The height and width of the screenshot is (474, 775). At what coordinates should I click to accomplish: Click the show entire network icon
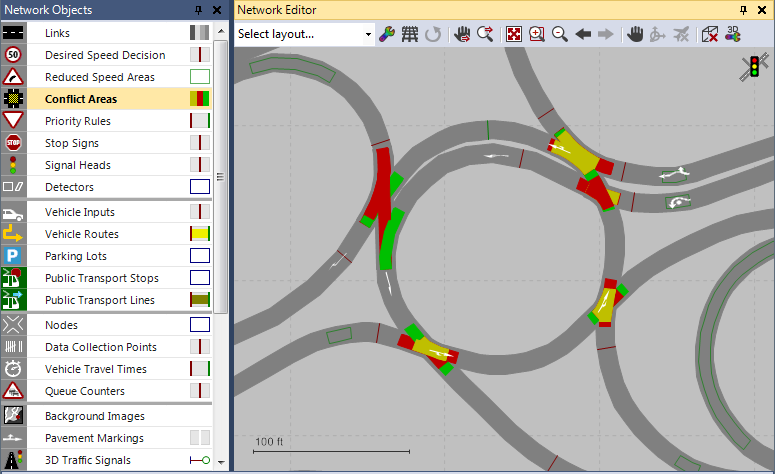(513, 34)
